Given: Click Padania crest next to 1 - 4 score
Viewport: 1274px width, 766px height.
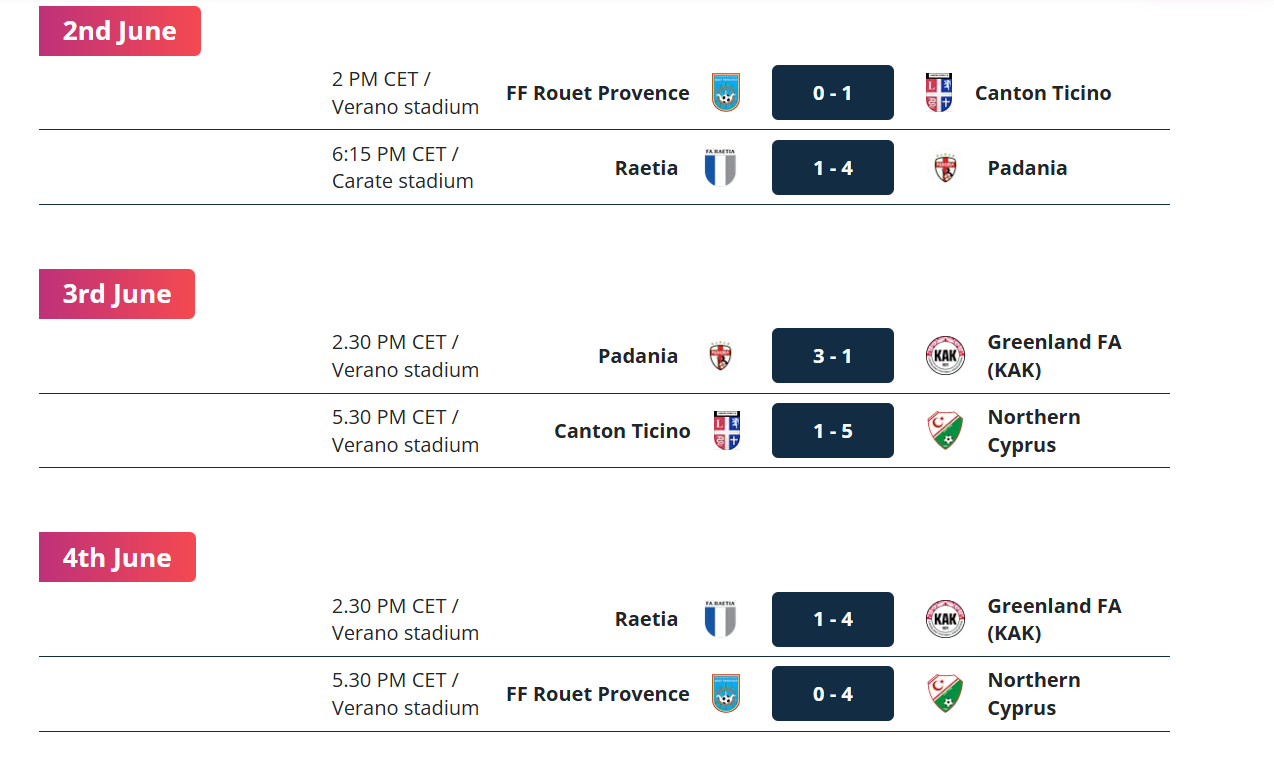Looking at the screenshot, I should [945, 167].
